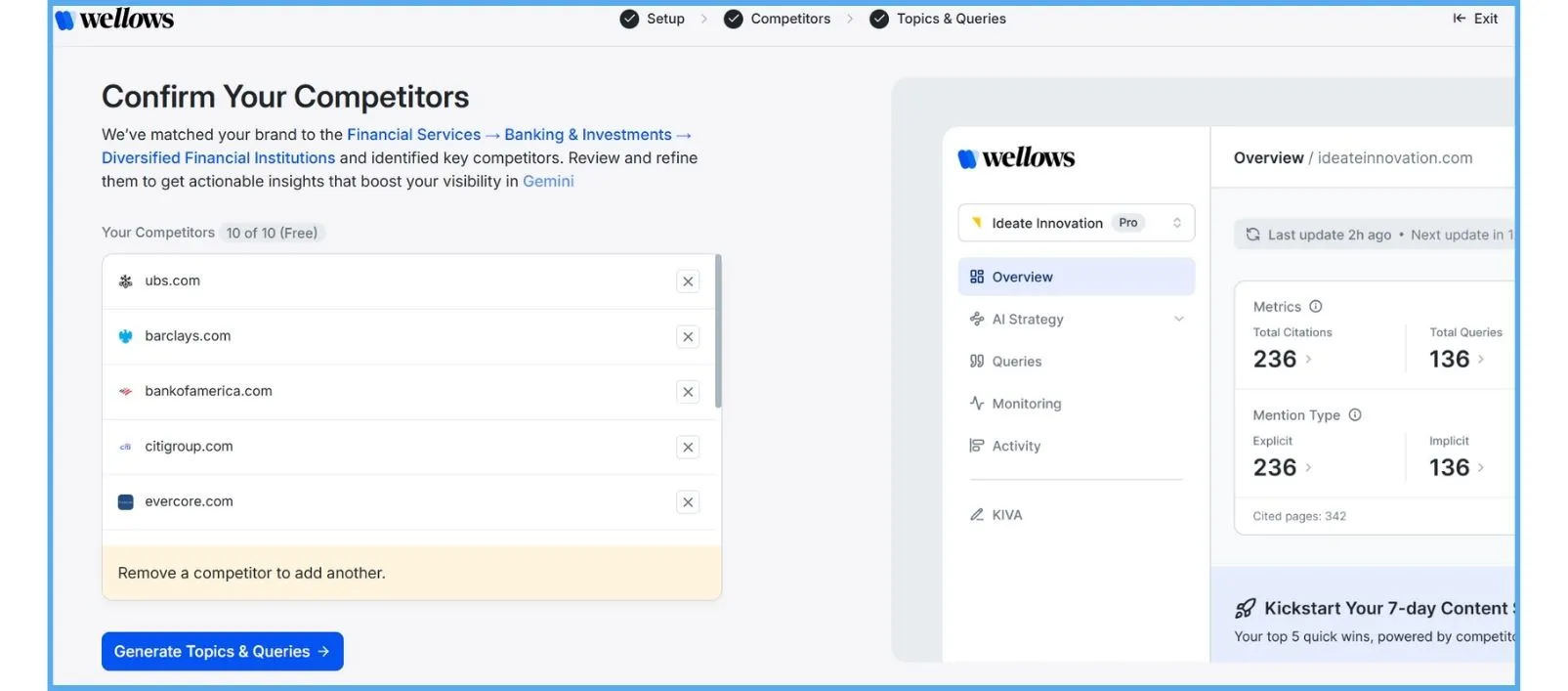Viewport: 1568px width, 691px height.
Task: Remove evercore.com competitor
Action: (x=688, y=502)
